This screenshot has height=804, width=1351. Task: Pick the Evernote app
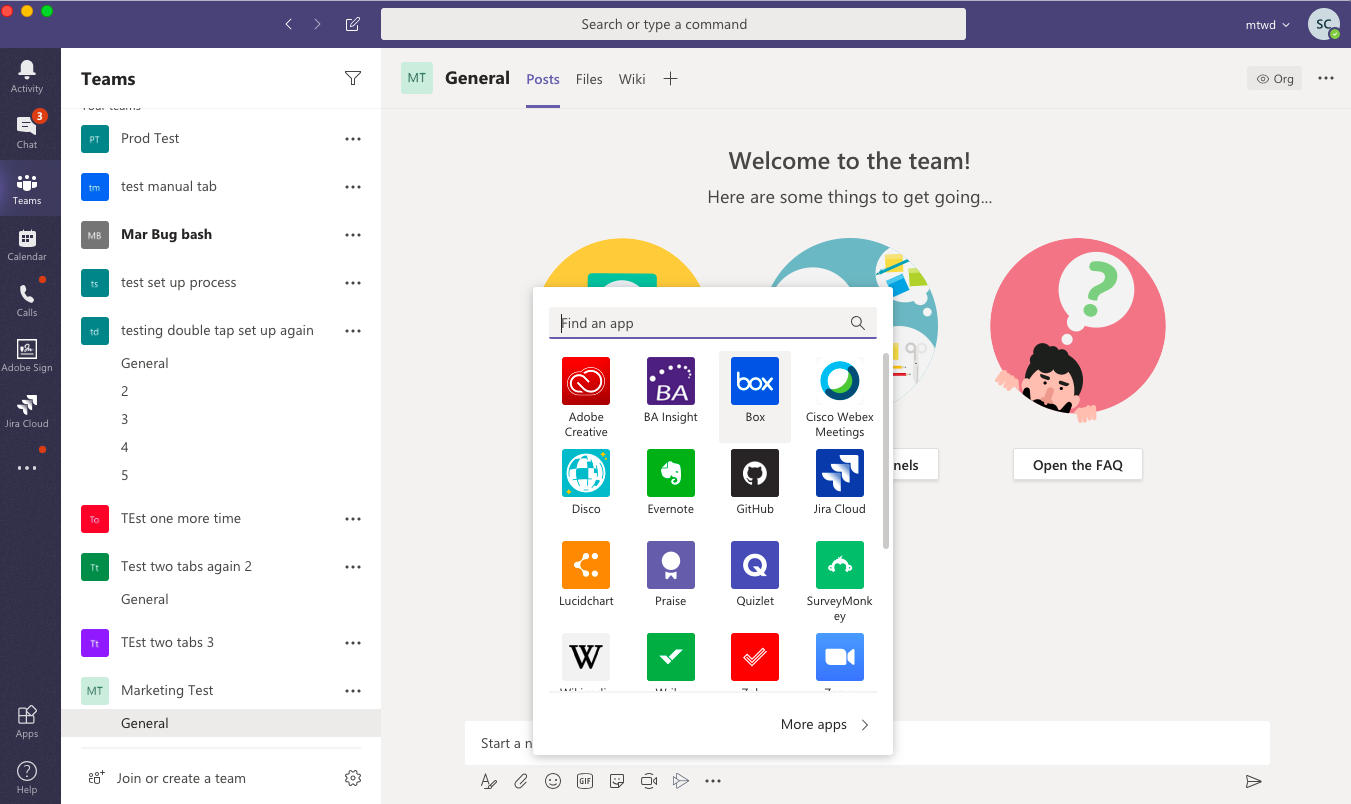pos(671,482)
